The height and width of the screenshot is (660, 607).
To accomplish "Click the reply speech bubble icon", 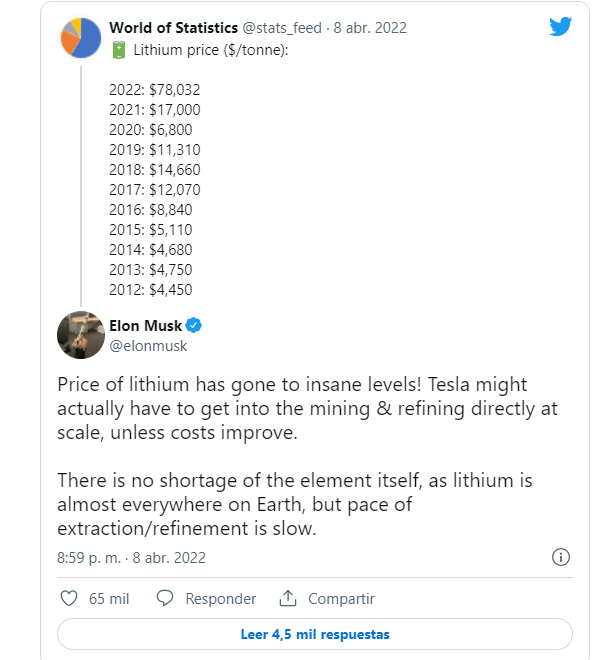I will point(165,598).
